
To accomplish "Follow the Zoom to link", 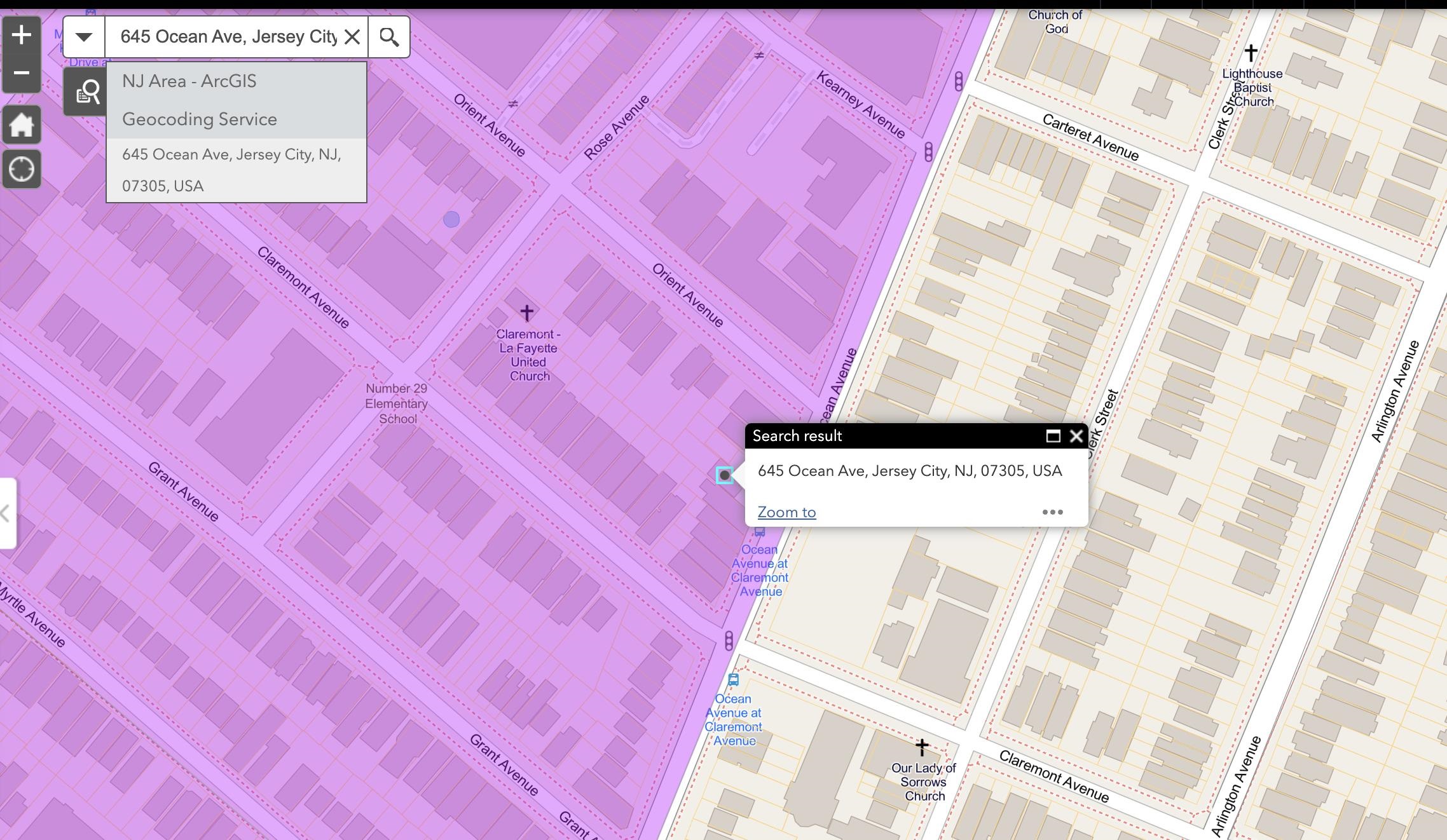I will tap(786, 512).
